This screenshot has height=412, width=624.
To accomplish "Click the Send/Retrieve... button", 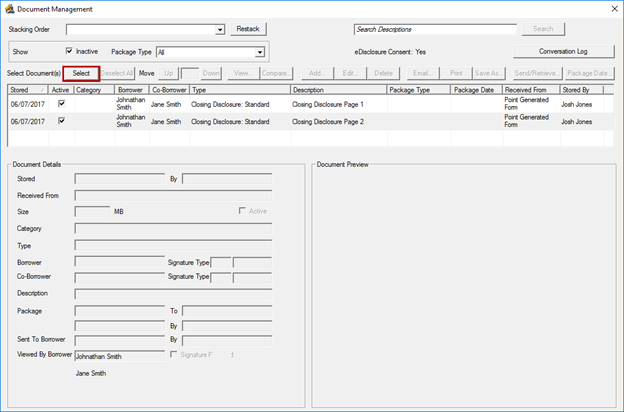I will click(537, 73).
